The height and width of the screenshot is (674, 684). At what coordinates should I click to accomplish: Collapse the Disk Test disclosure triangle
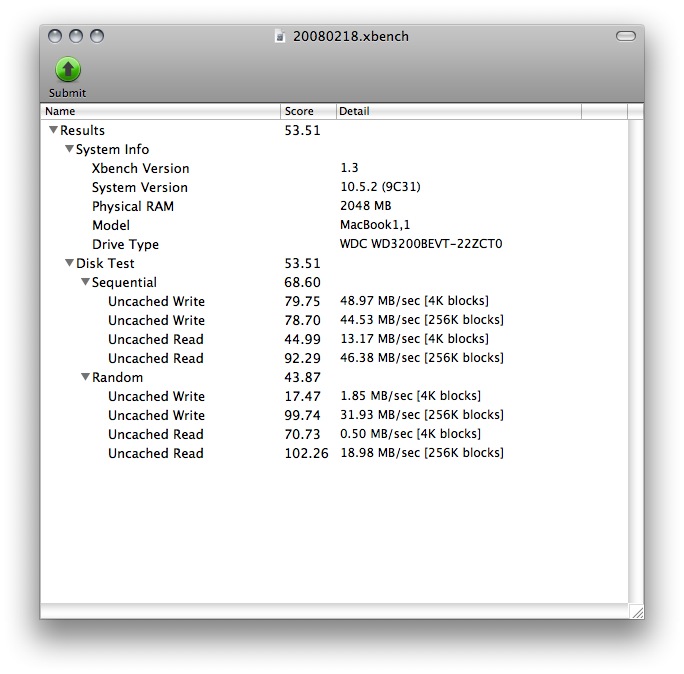[69, 263]
